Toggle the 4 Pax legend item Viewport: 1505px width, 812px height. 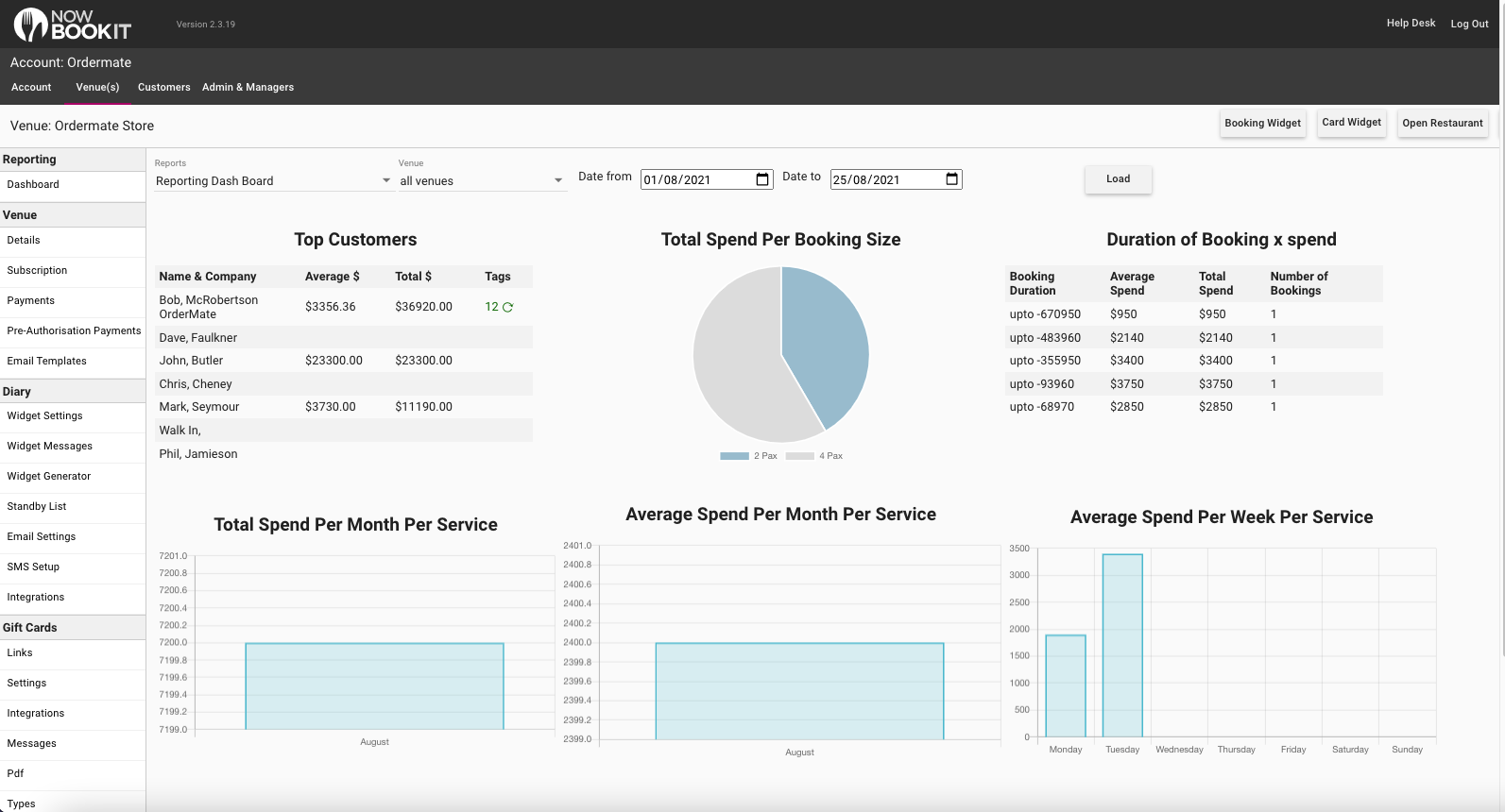pos(814,456)
